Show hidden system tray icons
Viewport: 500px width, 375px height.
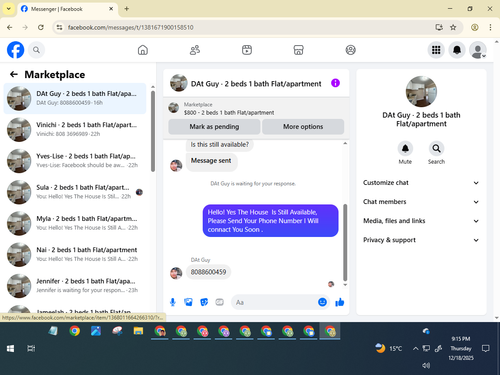(x=415, y=349)
